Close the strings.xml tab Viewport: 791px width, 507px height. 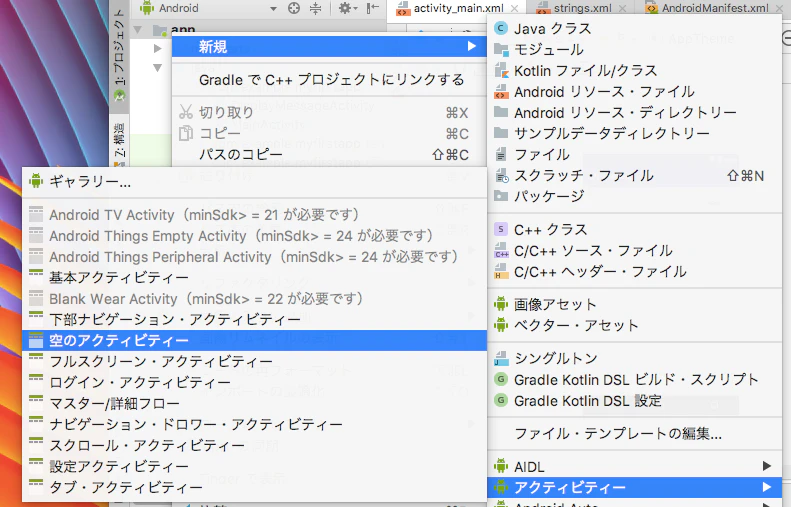[x=623, y=9]
